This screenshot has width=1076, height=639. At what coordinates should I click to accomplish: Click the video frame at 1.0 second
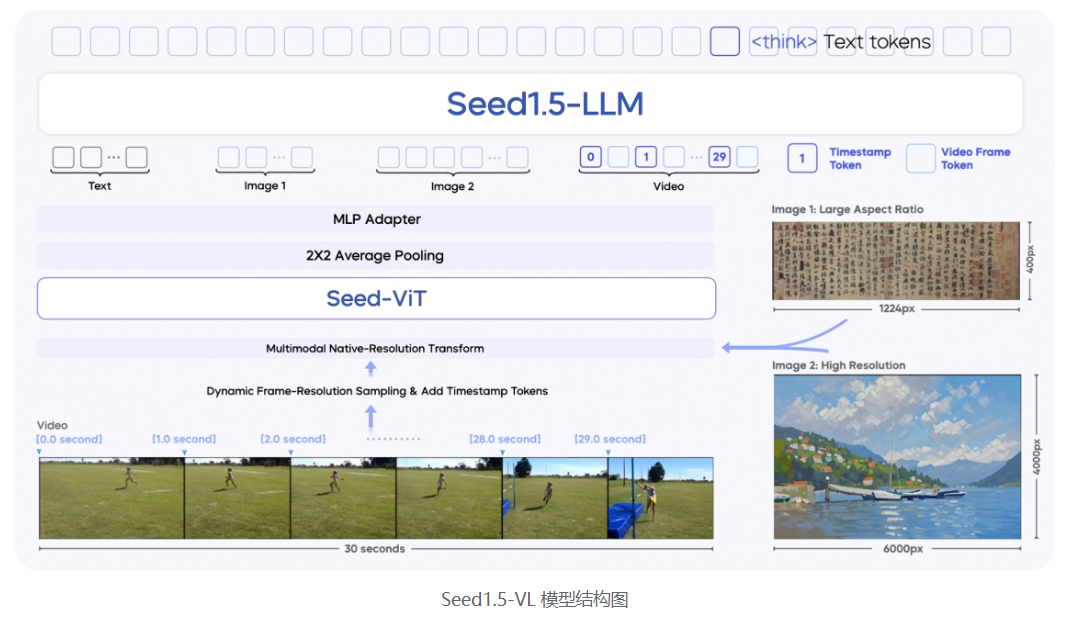point(237,498)
